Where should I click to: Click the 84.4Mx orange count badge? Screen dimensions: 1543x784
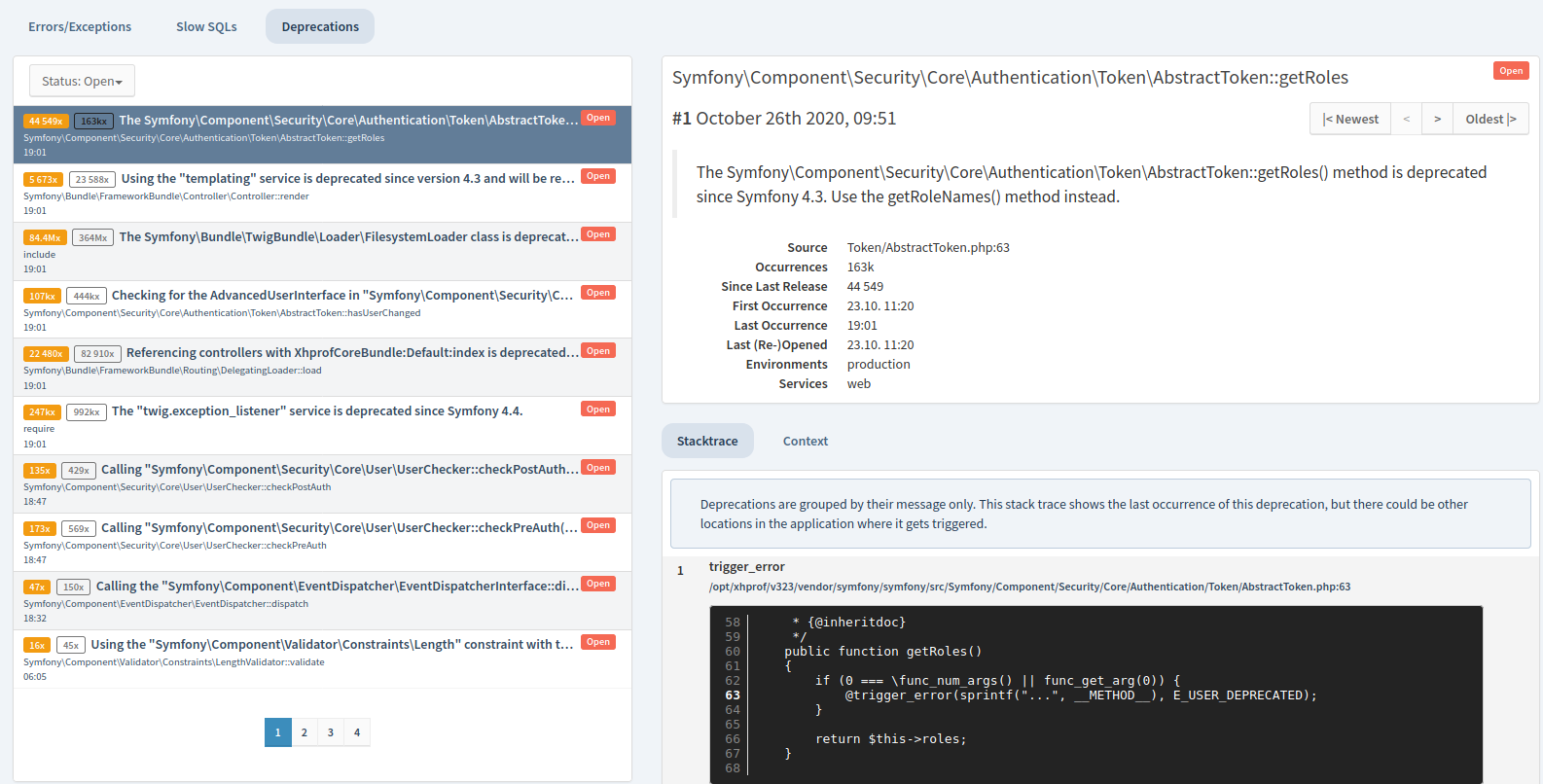coord(45,237)
